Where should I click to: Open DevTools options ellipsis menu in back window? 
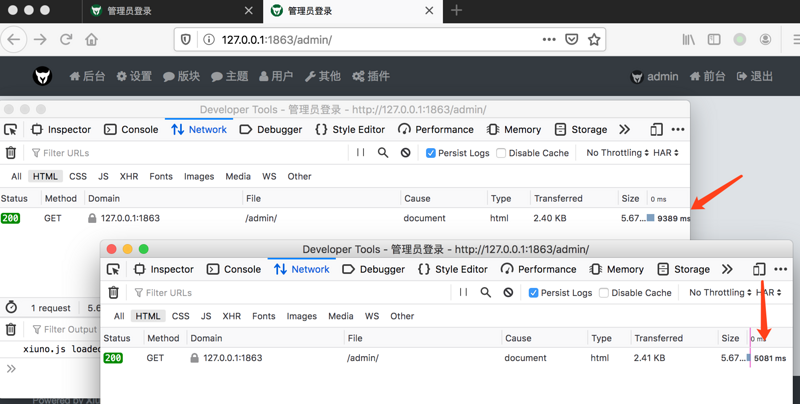pos(678,130)
